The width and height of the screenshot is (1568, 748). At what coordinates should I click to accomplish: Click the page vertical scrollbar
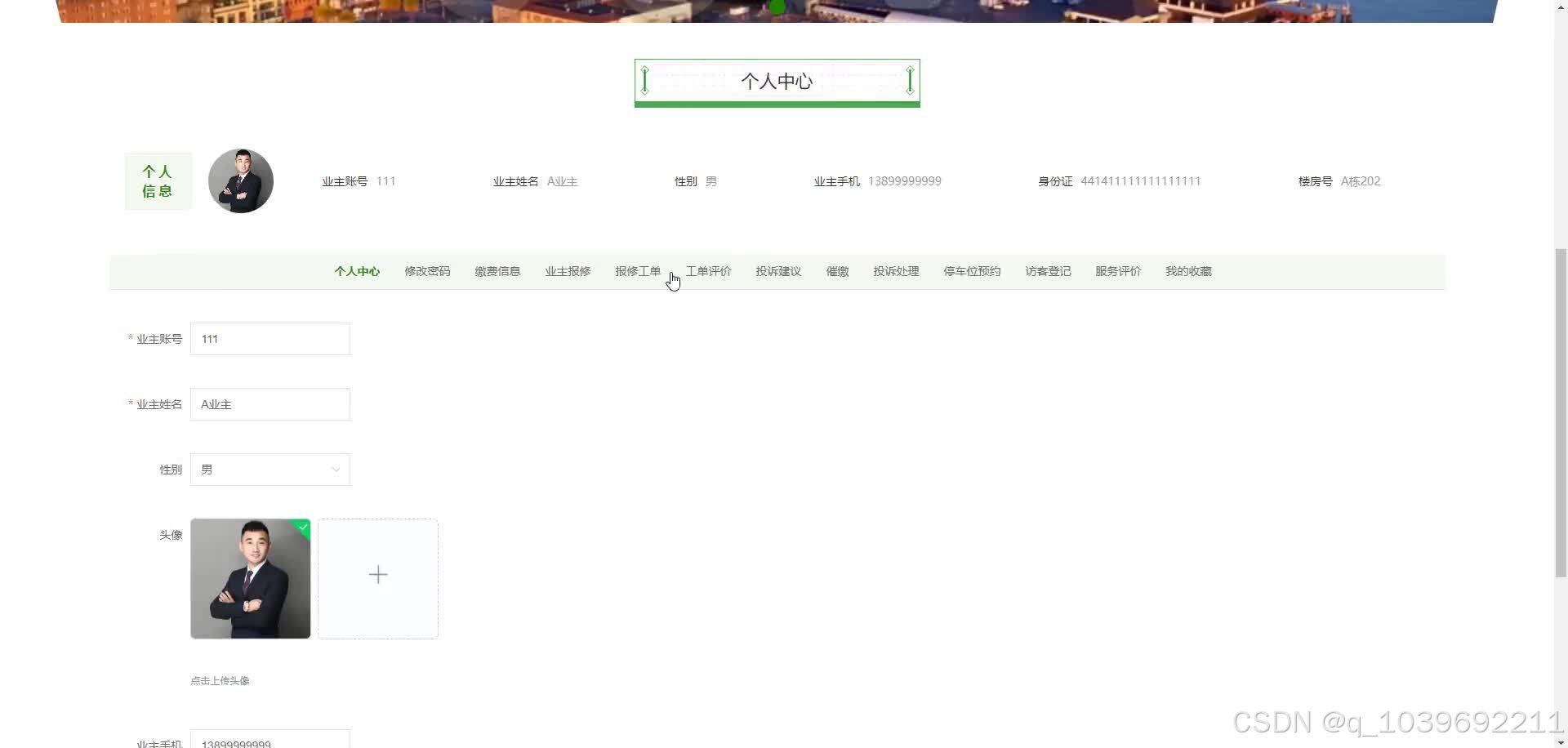(x=1561, y=412)
